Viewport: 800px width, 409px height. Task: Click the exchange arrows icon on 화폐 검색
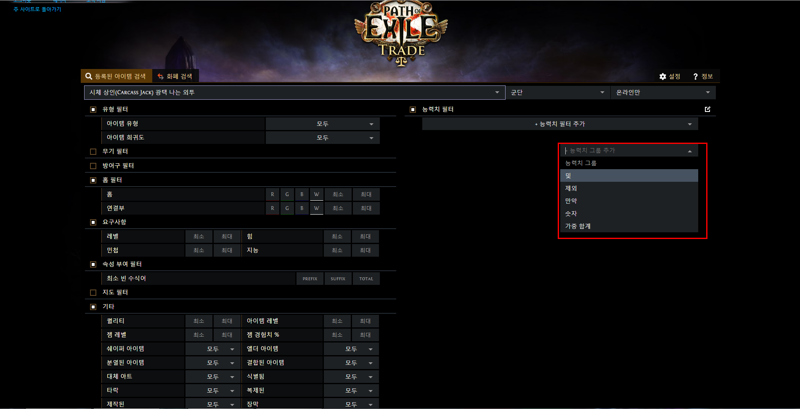[160, 76]
